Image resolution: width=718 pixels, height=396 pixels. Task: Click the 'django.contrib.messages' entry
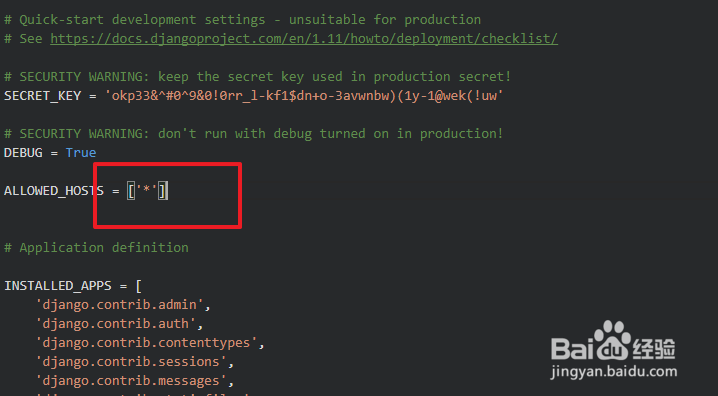(x=131, y=380)
